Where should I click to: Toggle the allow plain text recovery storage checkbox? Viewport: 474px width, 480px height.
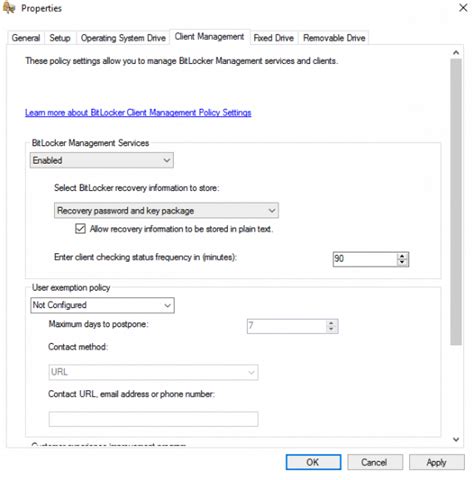click(x=80, y=229)
